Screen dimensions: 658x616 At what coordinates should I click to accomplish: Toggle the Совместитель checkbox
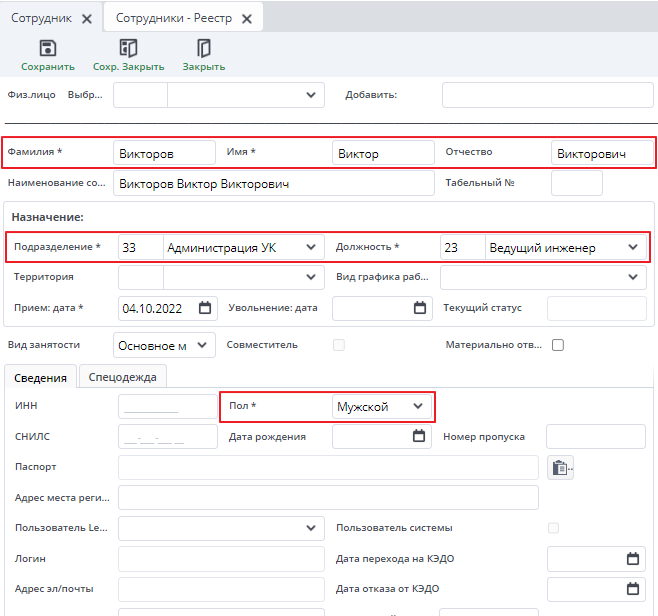click(339, 345)
